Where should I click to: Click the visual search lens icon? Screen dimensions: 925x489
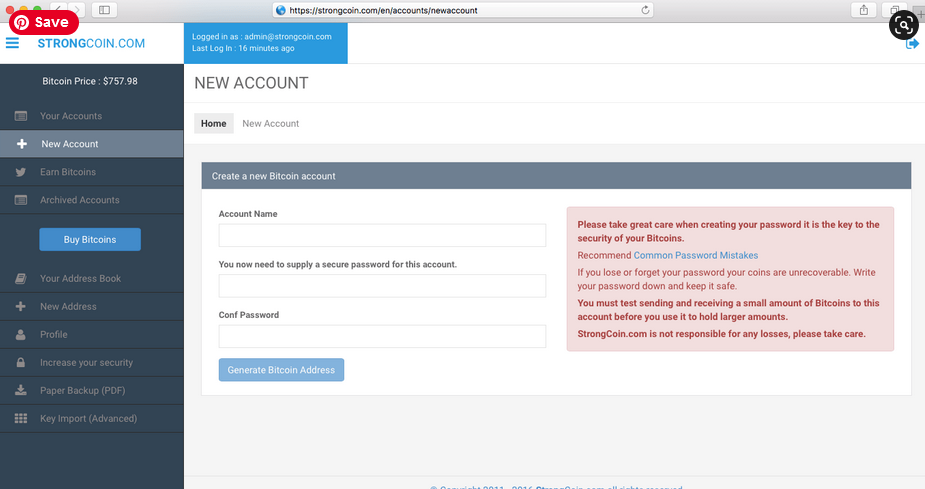click(903, 25)
